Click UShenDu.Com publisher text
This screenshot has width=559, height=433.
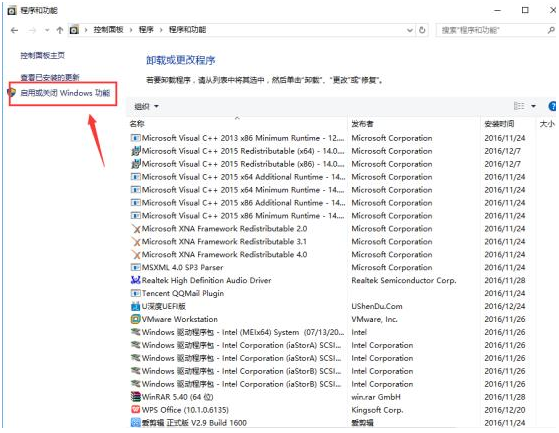point(377,306)
